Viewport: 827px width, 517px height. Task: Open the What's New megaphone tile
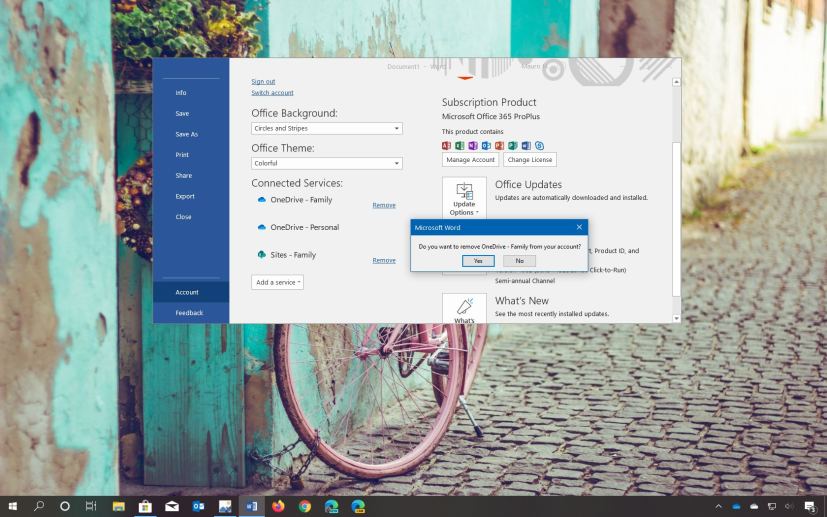point(464,309)
